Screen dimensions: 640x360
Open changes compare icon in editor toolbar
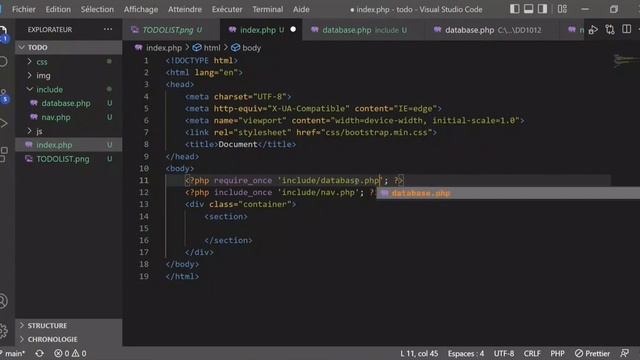[610, 30]
